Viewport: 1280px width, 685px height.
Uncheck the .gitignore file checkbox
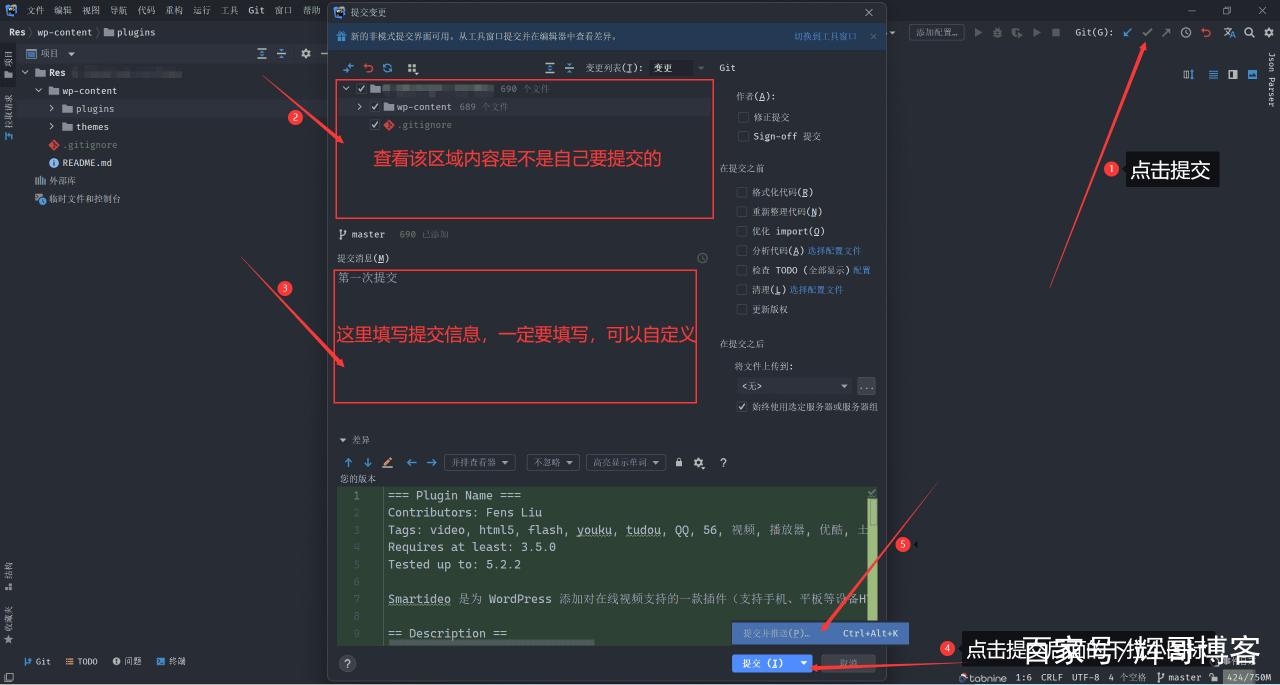coord(375,125)
